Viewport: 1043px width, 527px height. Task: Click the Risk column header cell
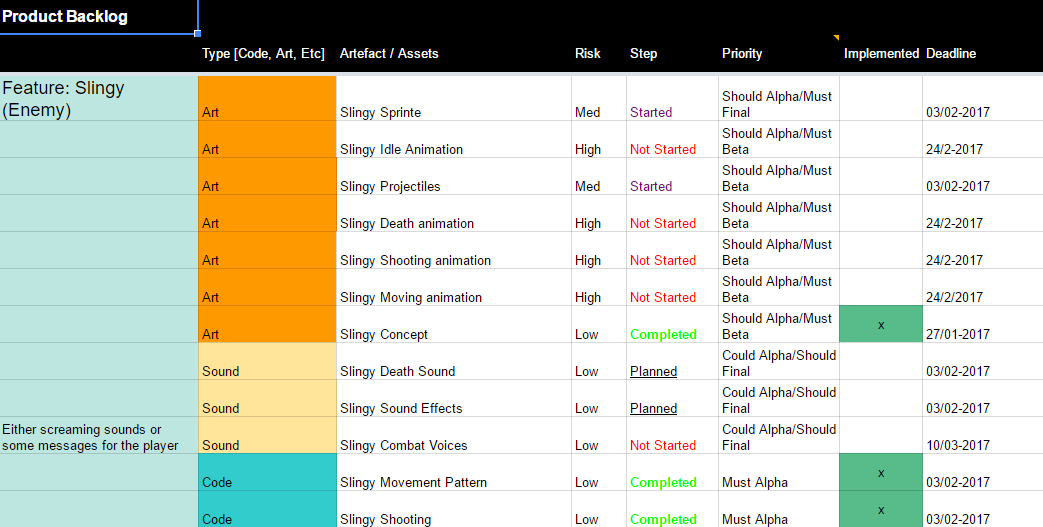click(x=588, y=53)
